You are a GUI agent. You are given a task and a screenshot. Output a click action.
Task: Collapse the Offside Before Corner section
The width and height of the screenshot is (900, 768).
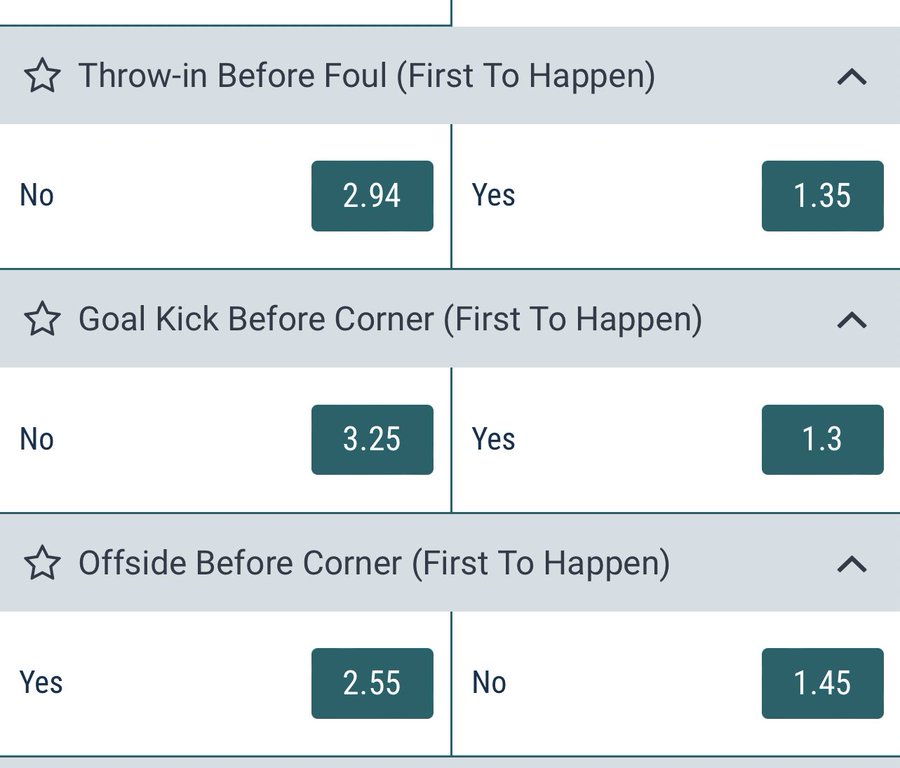coord(851,563)
